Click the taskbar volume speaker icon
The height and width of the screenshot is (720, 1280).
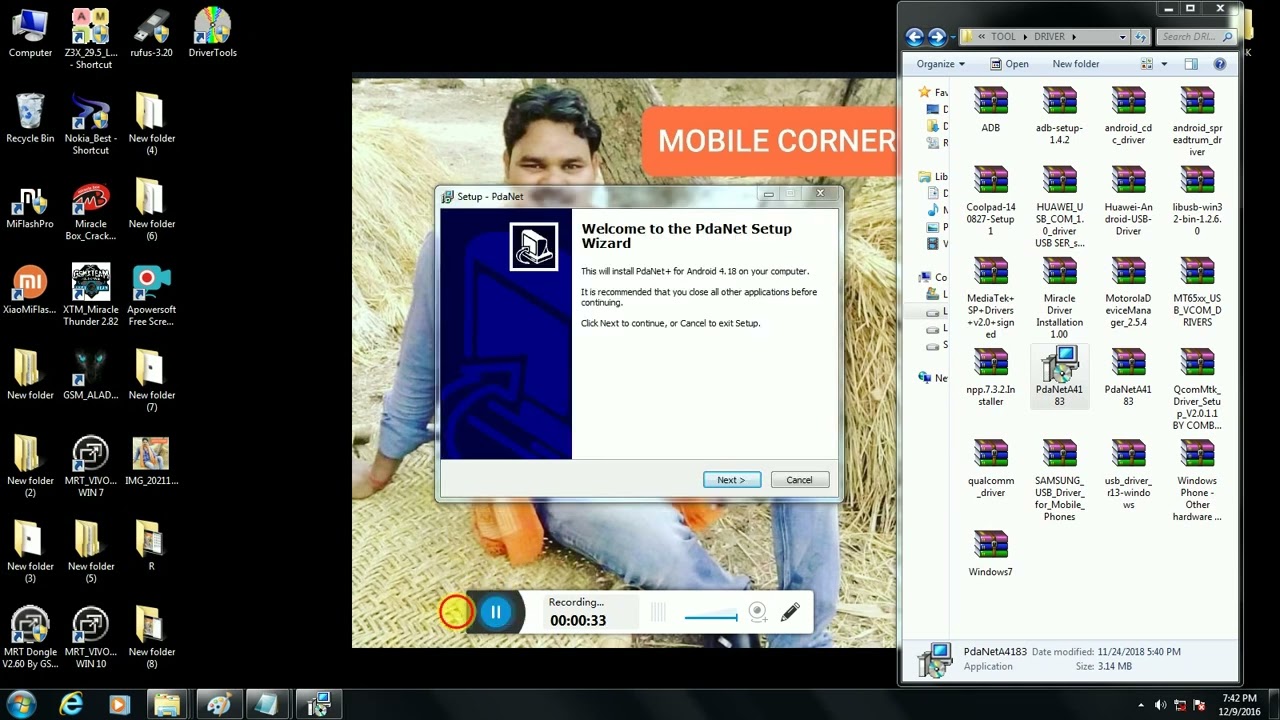[1160, 705]
